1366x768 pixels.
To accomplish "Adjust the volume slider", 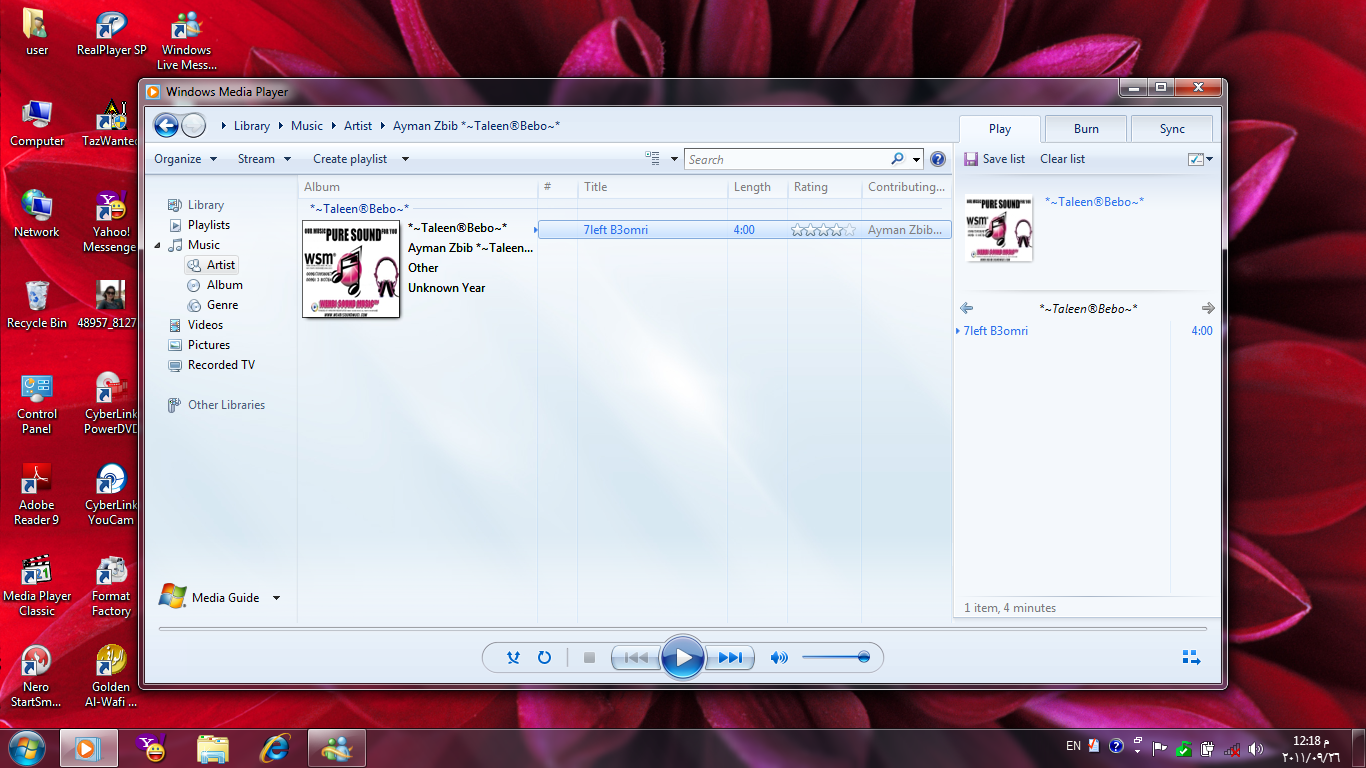I will [836, 658].
